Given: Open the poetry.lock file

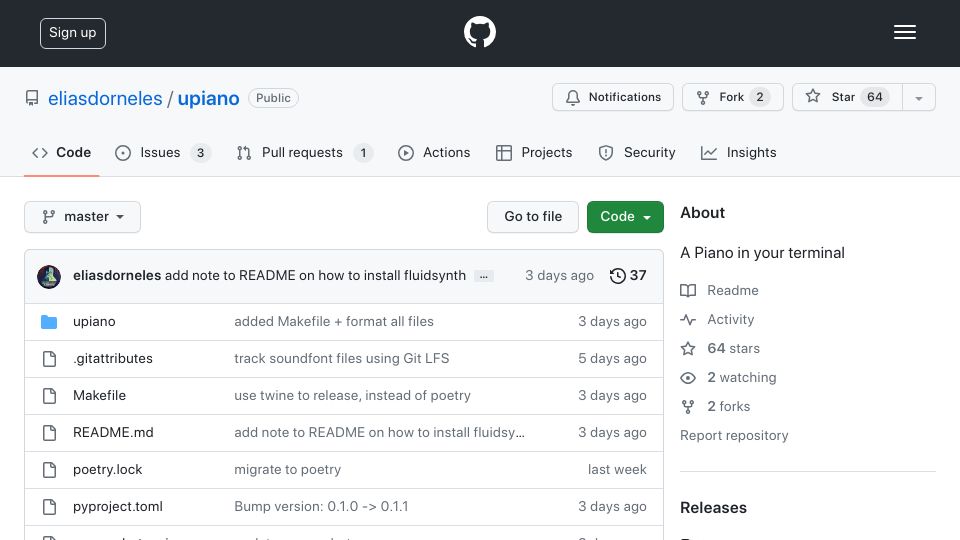Looking at the screenshot, I should pos(107,470).
